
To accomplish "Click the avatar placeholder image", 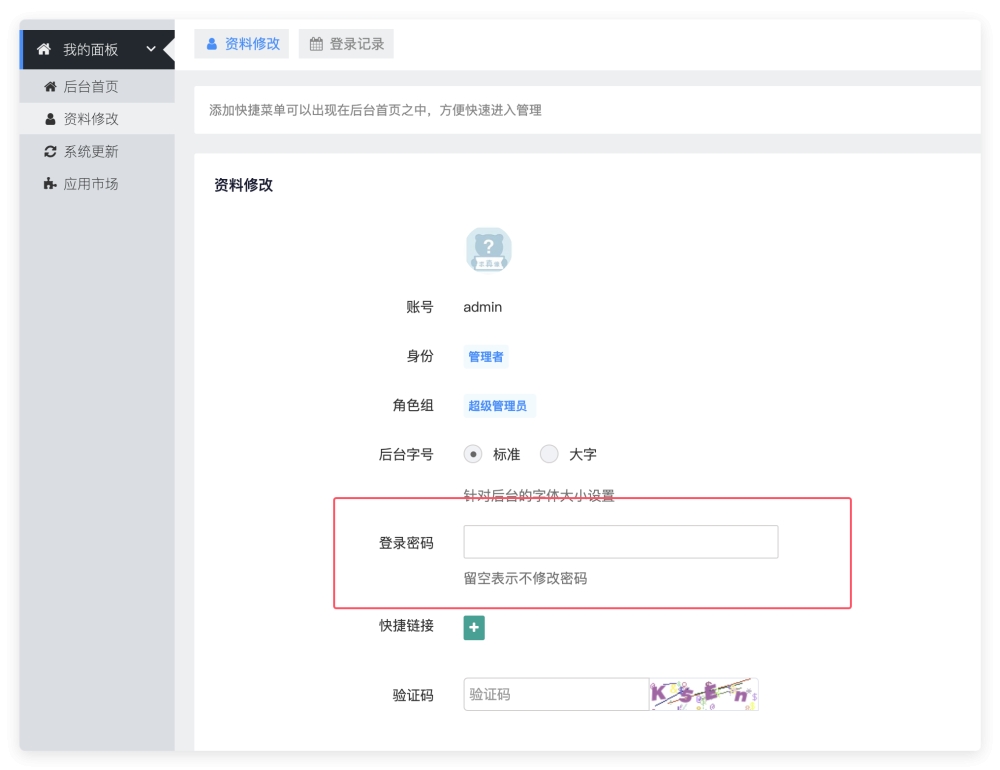I will pyautogui.click(x=489, y=249).
